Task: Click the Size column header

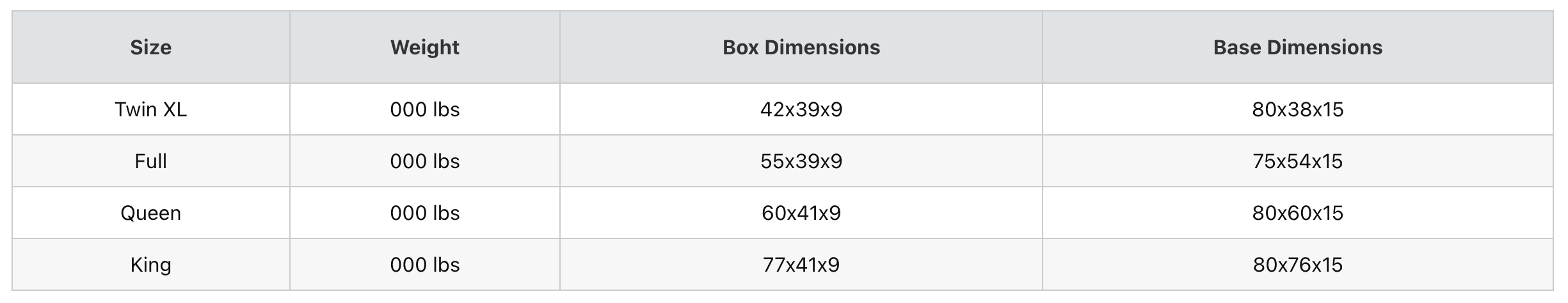Action: pyautogui.click(x=151, y=47)
